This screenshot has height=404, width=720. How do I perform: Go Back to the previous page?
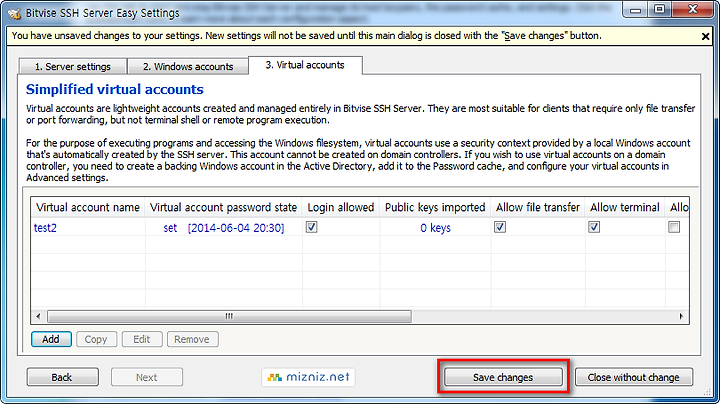click(62, 377)
